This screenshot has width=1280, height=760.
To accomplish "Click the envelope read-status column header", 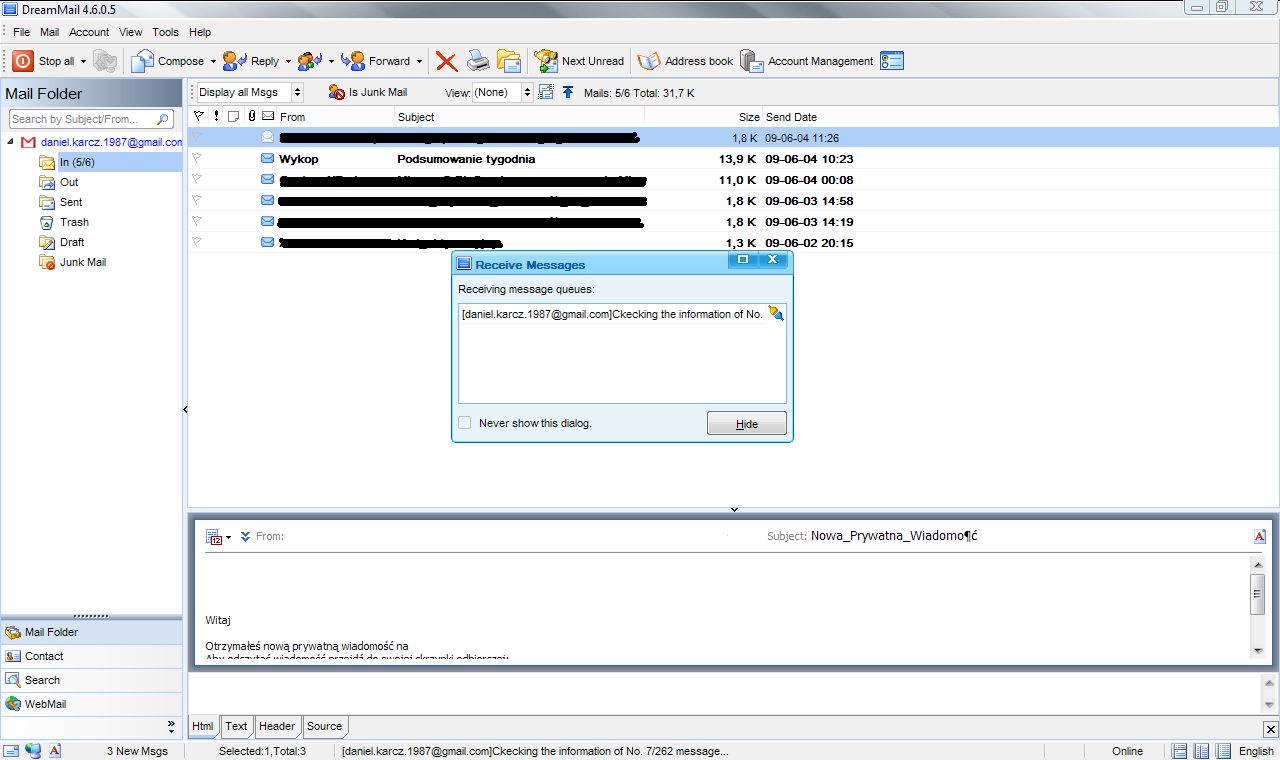I will tap(268, 116).
